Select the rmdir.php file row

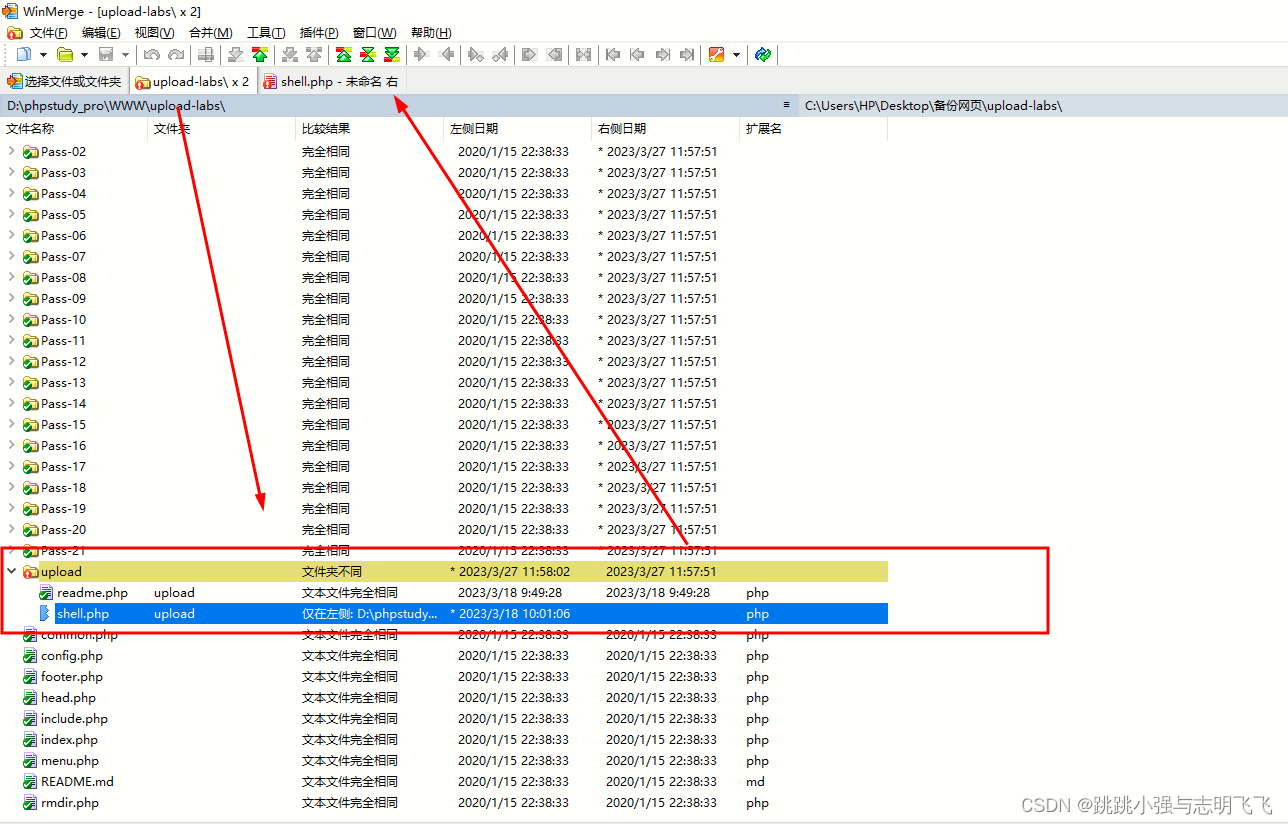click(444, 802)
